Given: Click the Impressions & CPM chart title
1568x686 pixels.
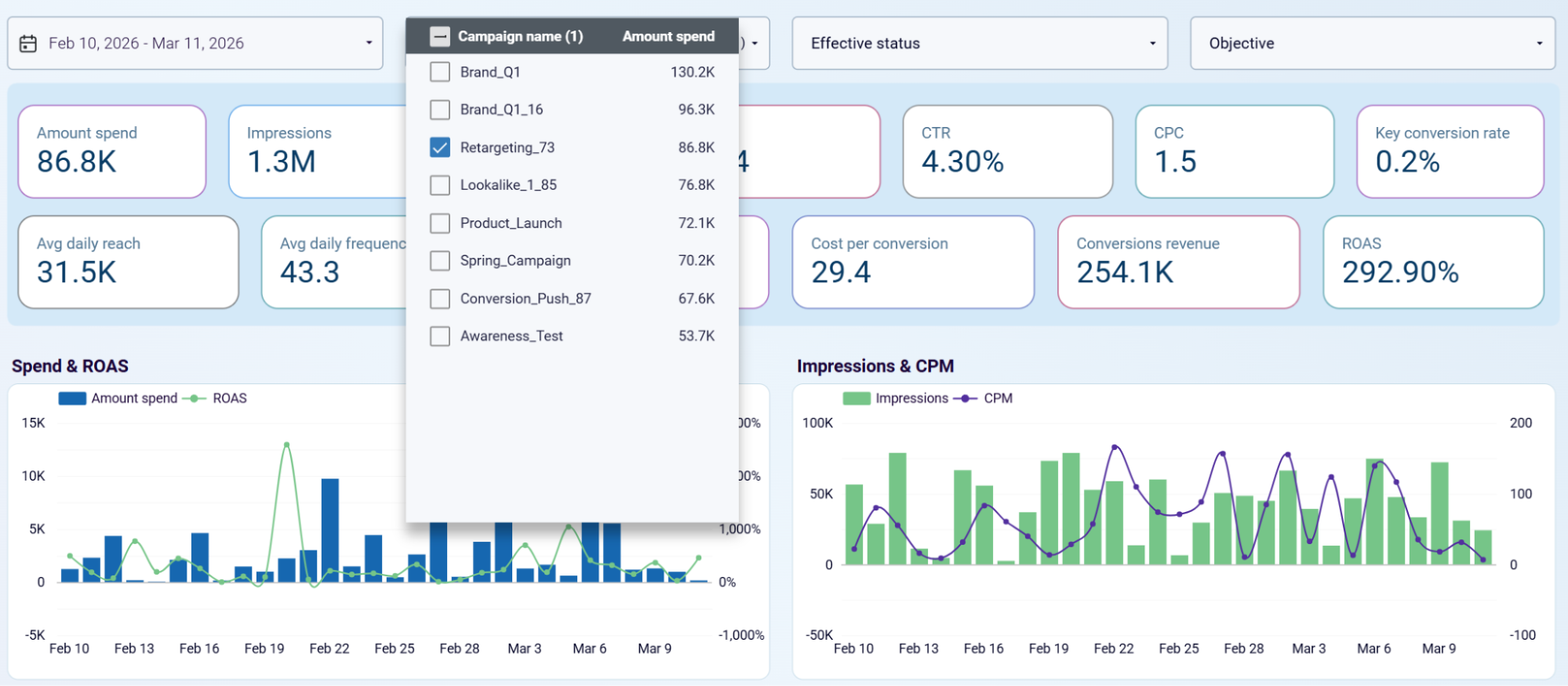Looking at the screenshot, I should (x=875, y=366).
